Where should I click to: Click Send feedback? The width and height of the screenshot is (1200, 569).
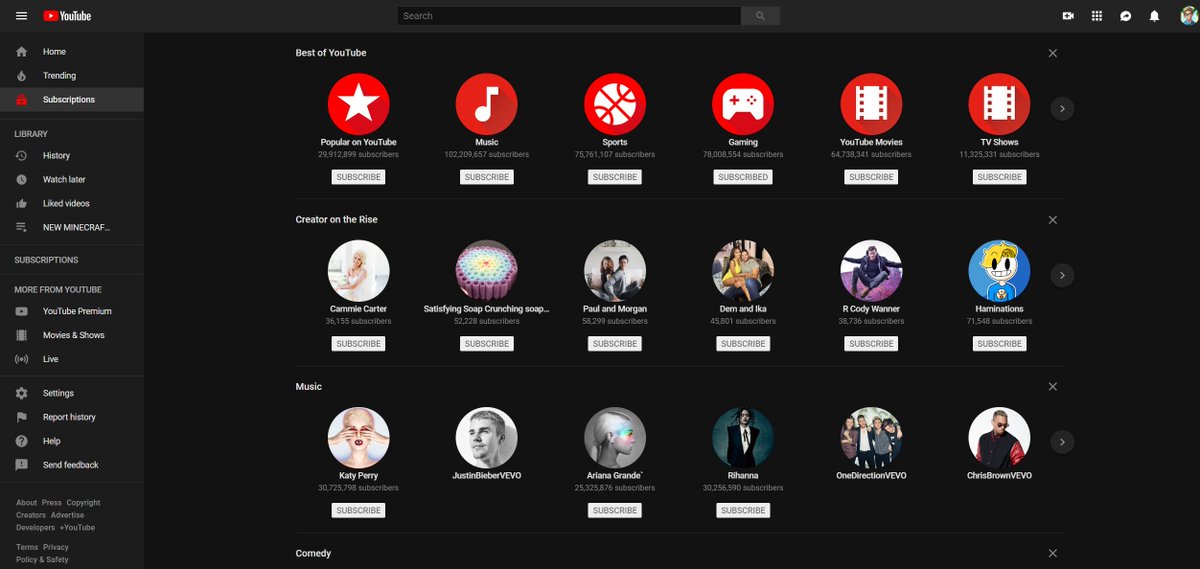72,466
